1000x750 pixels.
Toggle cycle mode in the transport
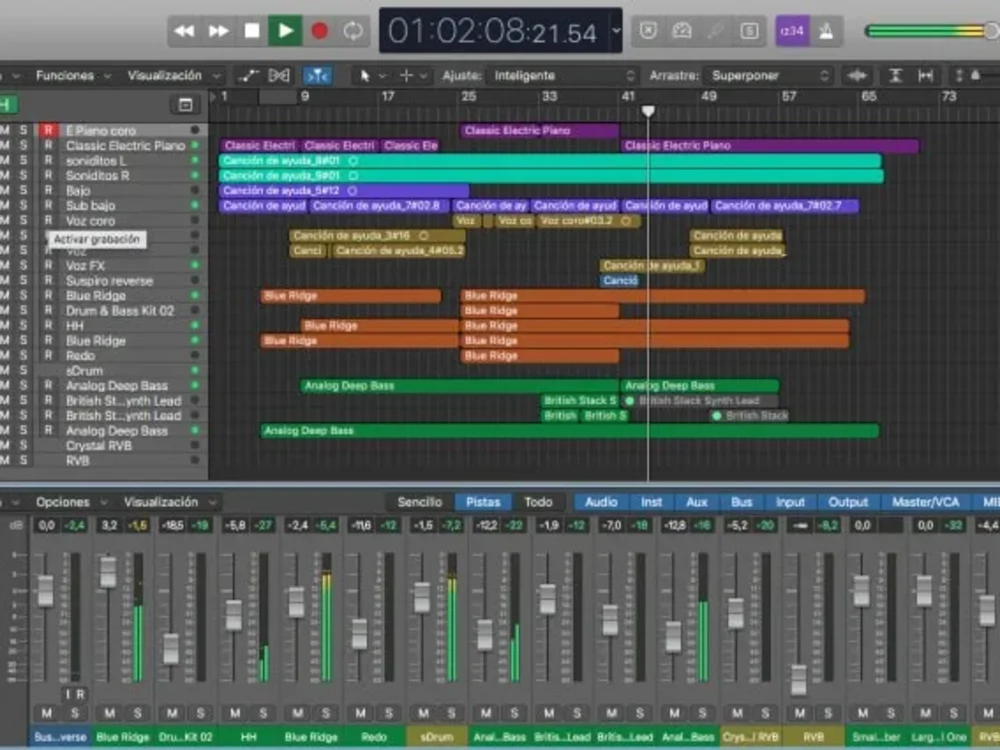(353, 31)
